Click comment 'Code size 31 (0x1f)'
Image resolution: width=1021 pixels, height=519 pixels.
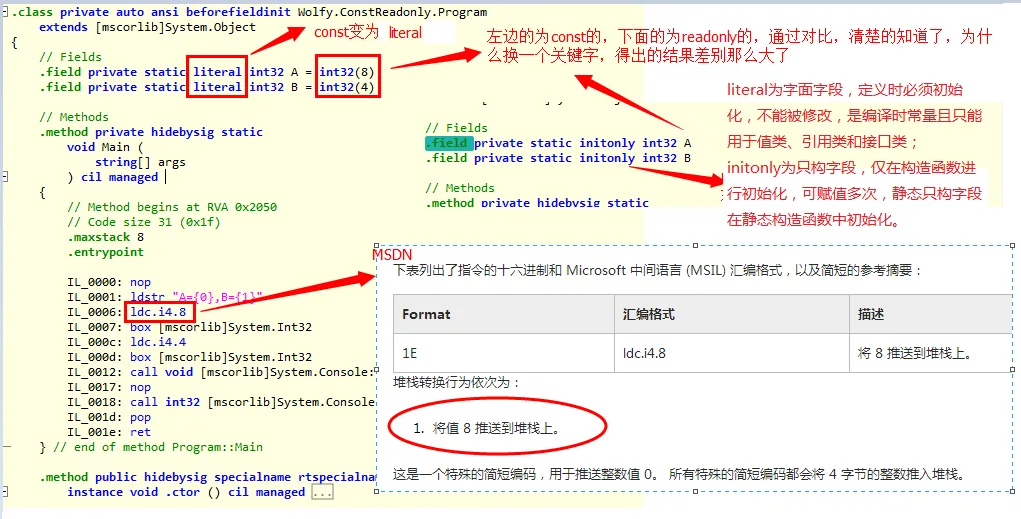(x=143, y=222)
